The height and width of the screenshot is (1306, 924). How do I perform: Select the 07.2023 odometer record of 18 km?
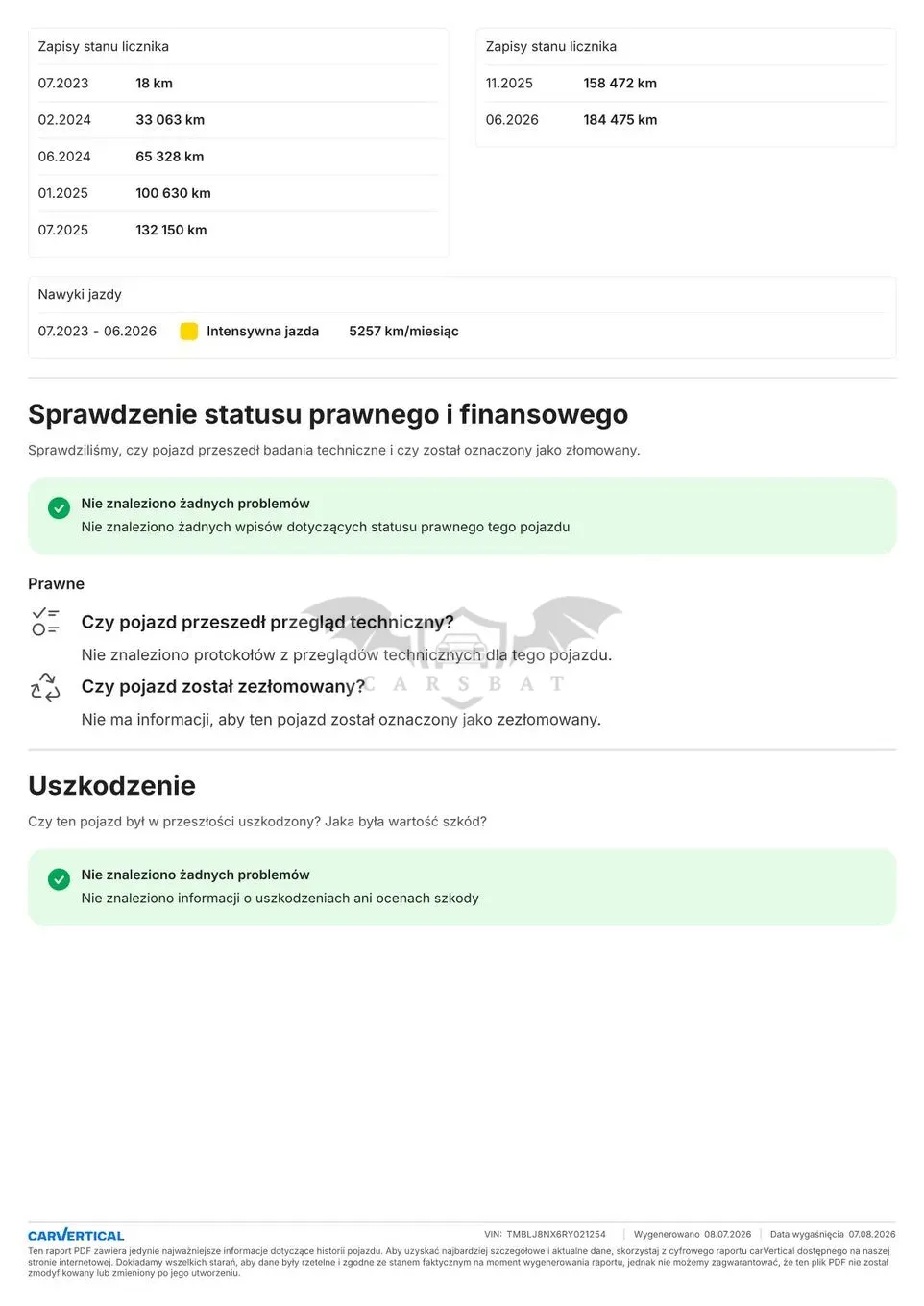[238, 84]
